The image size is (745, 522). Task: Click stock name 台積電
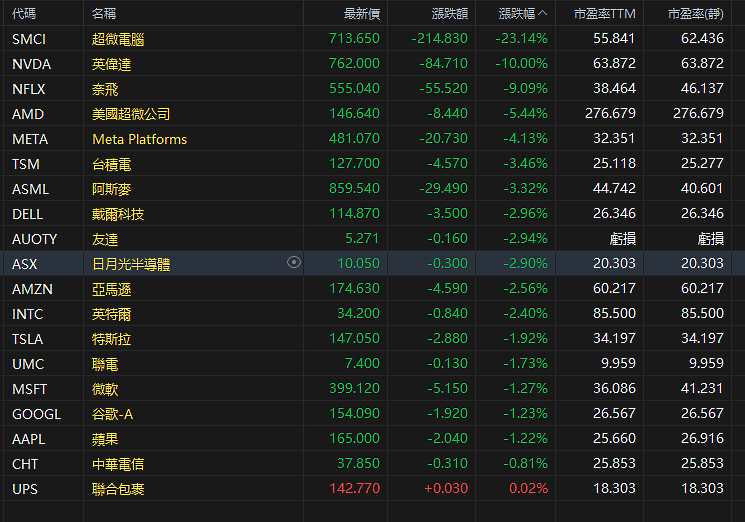[x=111, y=164]
